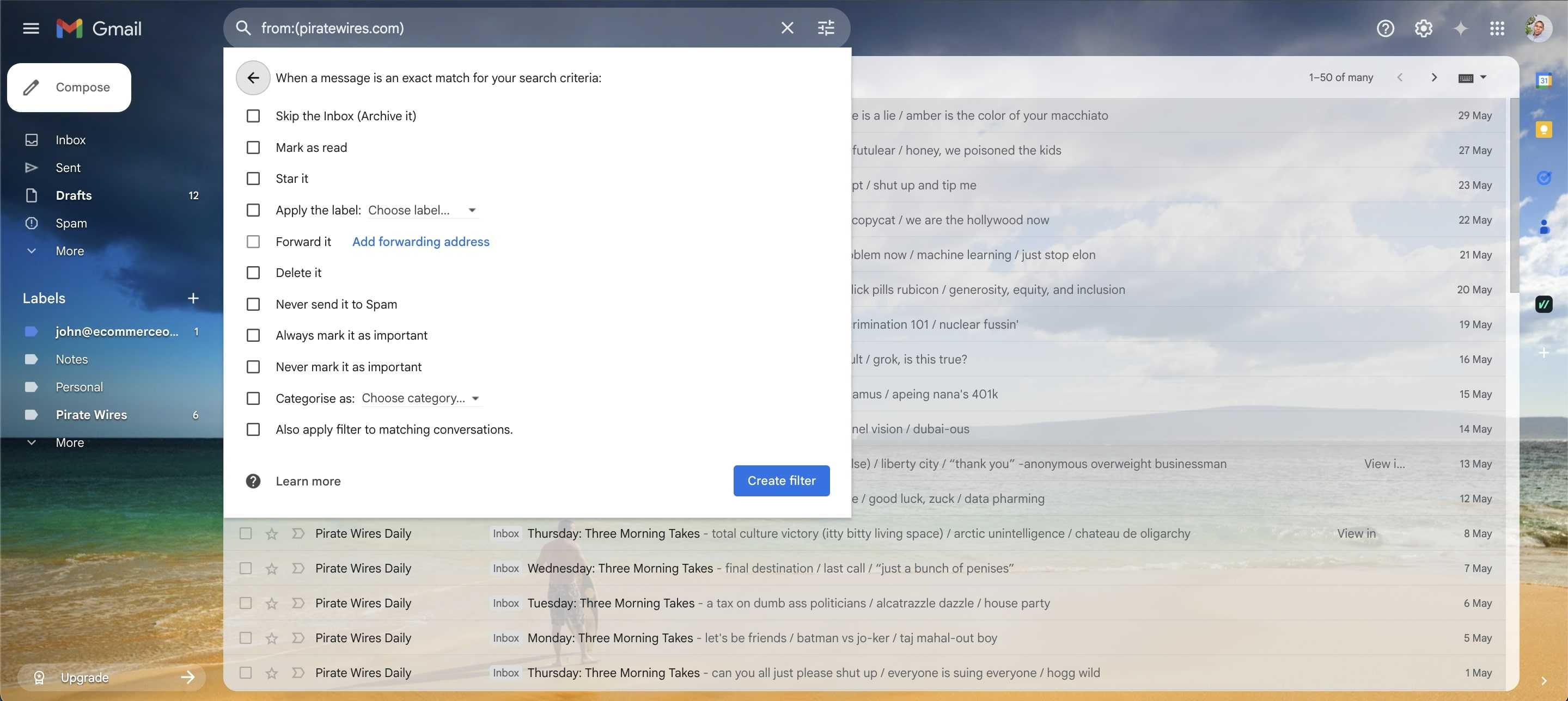The height and width of the screenshot is (701, 1568).
Task: Click the create new label plus icon
Action: (193, 298)
